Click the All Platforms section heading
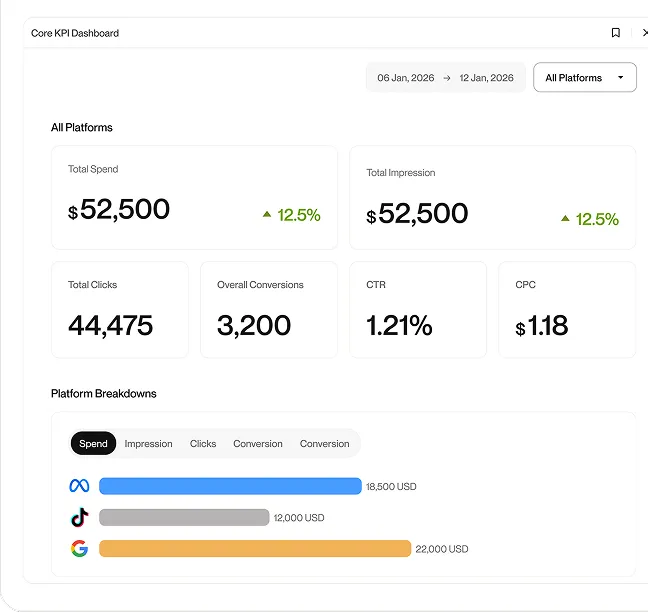 click(82, 127)
